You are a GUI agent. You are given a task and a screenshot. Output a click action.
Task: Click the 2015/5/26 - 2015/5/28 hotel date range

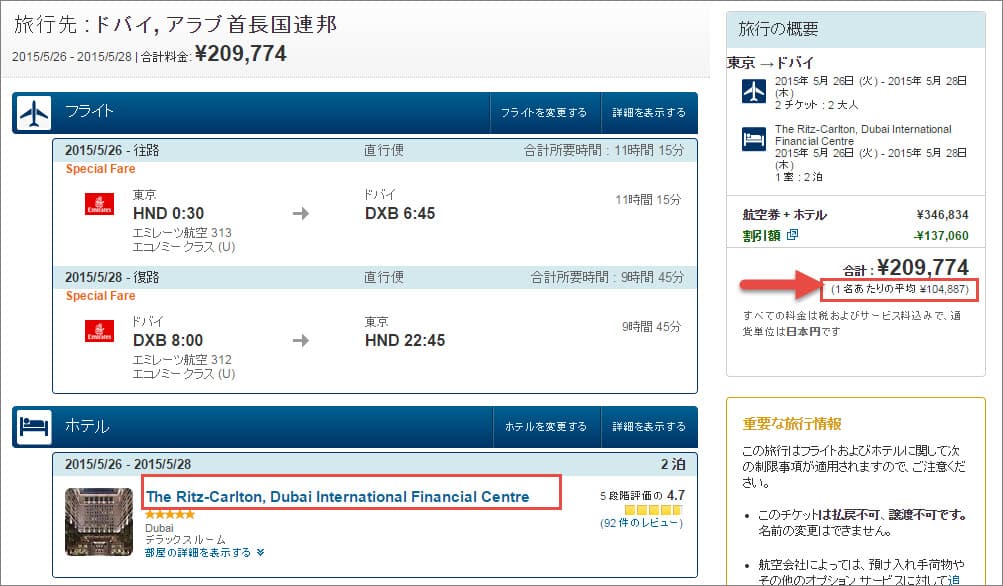[x=128, y=464]
